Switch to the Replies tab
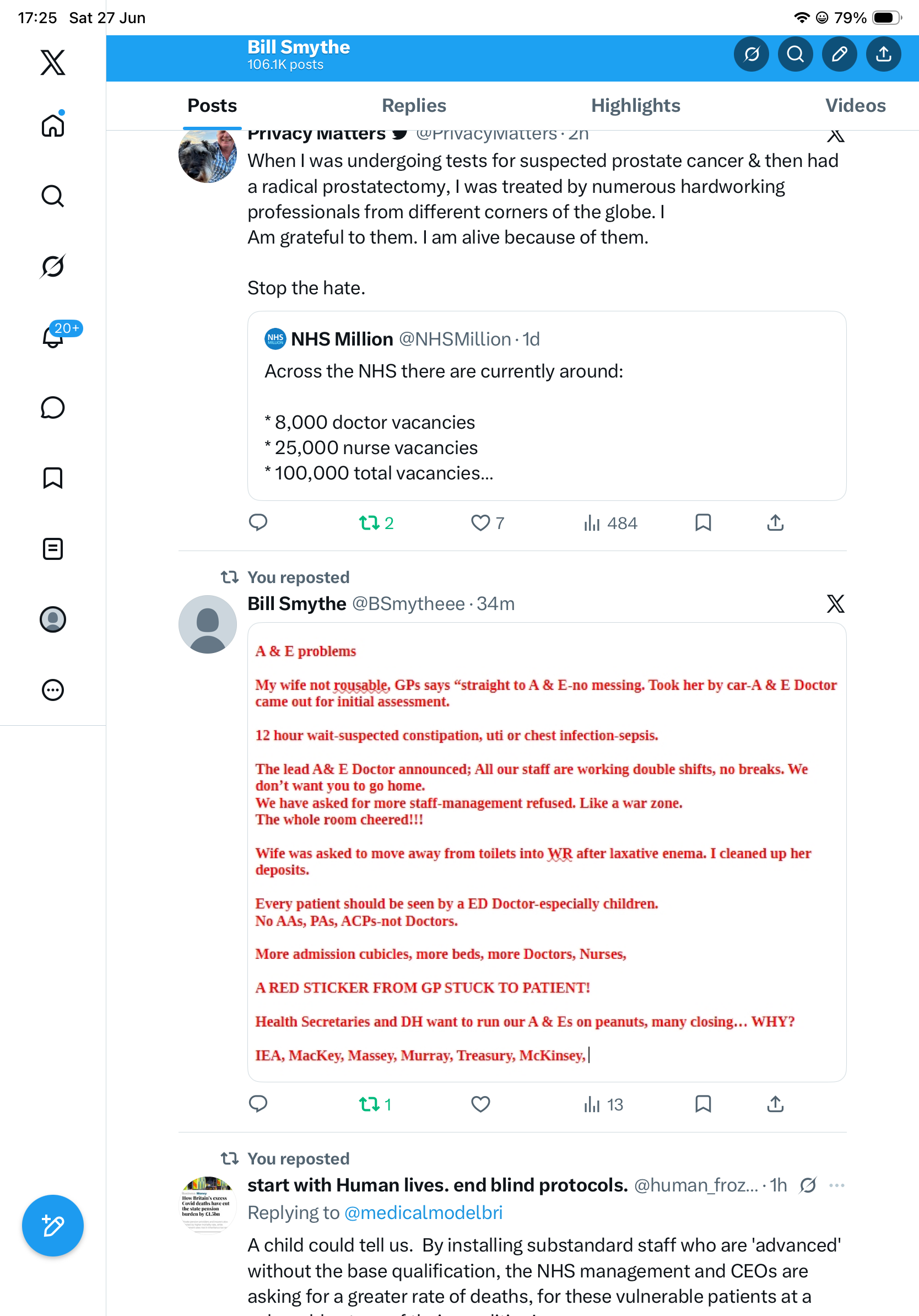 (414, 105)
